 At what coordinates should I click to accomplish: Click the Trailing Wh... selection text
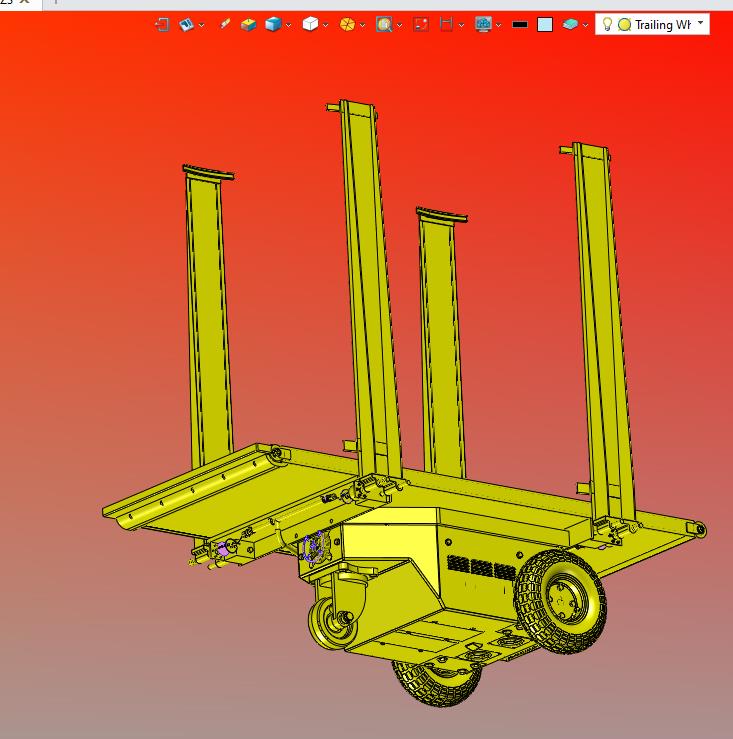tap(663, 25)
